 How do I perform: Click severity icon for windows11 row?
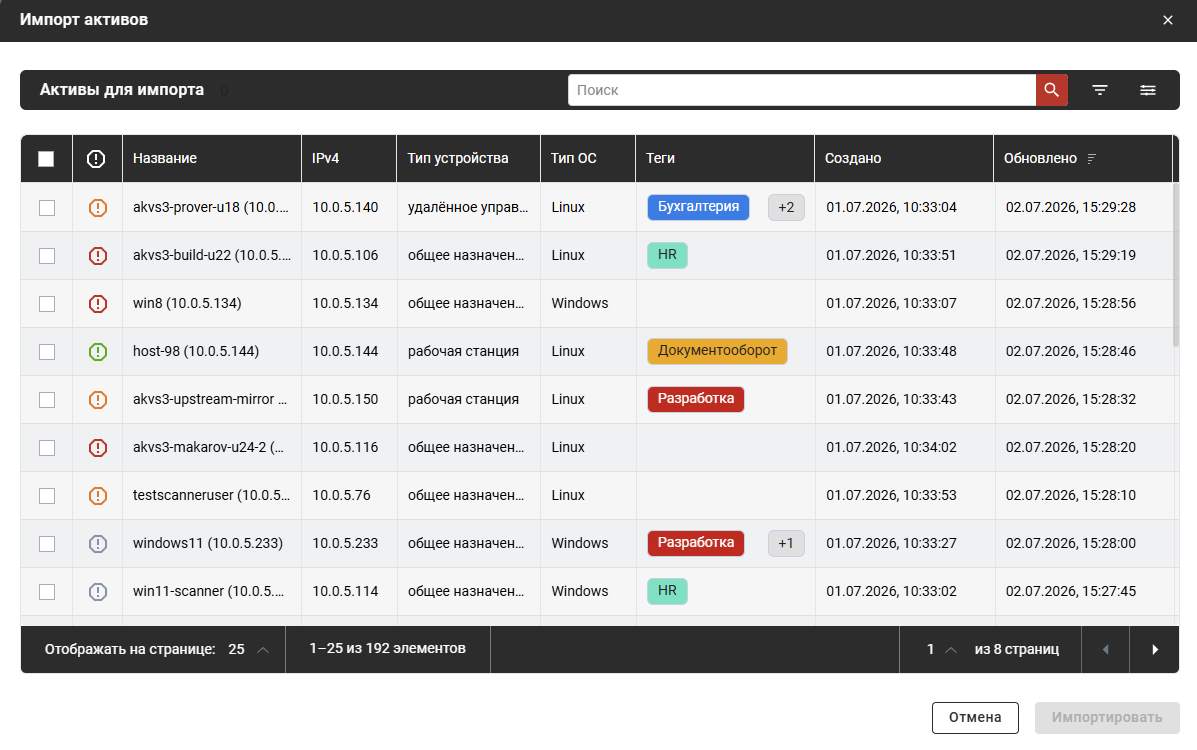pos(98,544)
